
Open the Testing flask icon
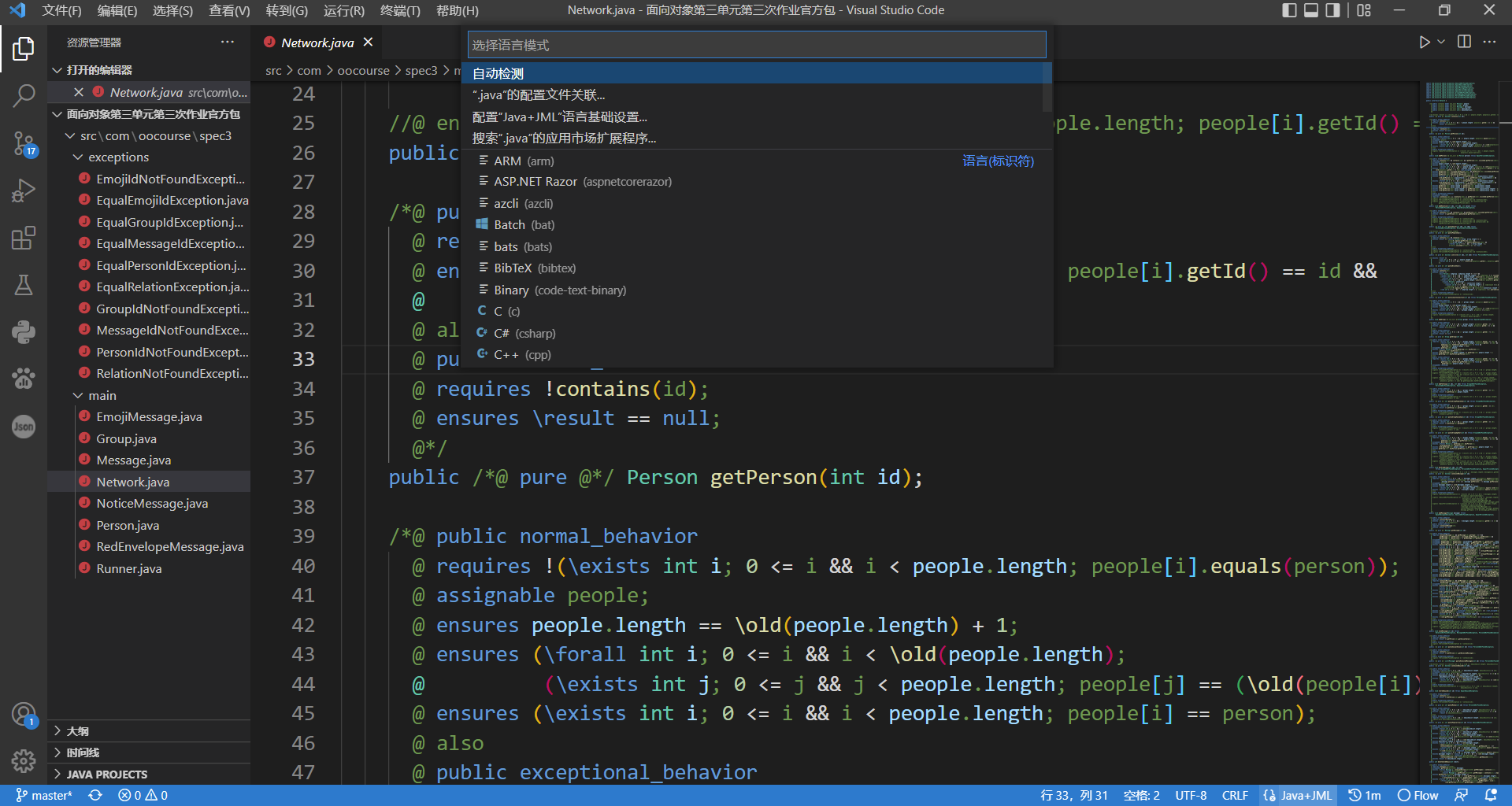point(24,285)
